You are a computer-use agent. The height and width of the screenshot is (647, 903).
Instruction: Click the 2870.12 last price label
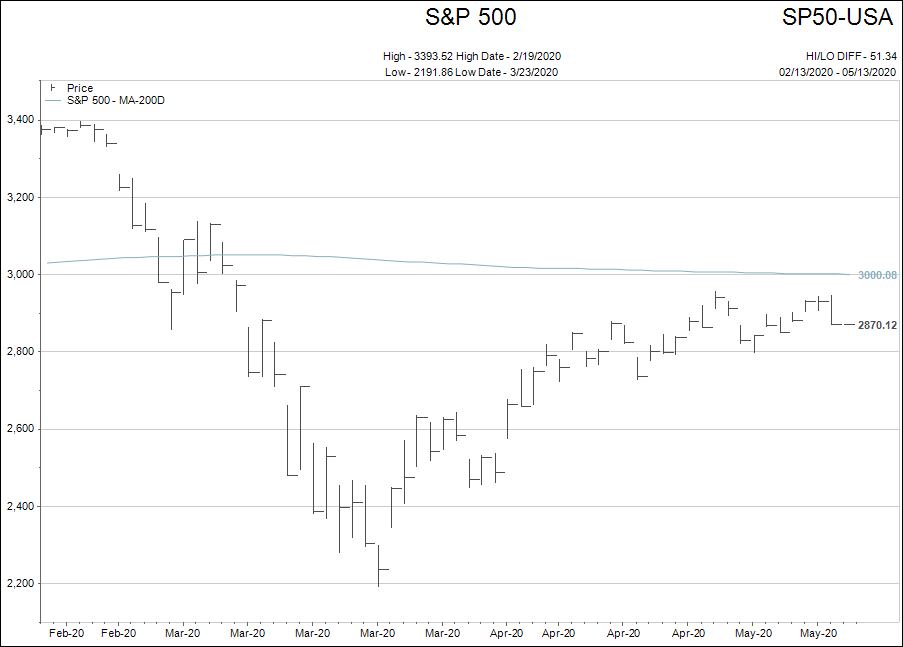(x=877, y=325)
